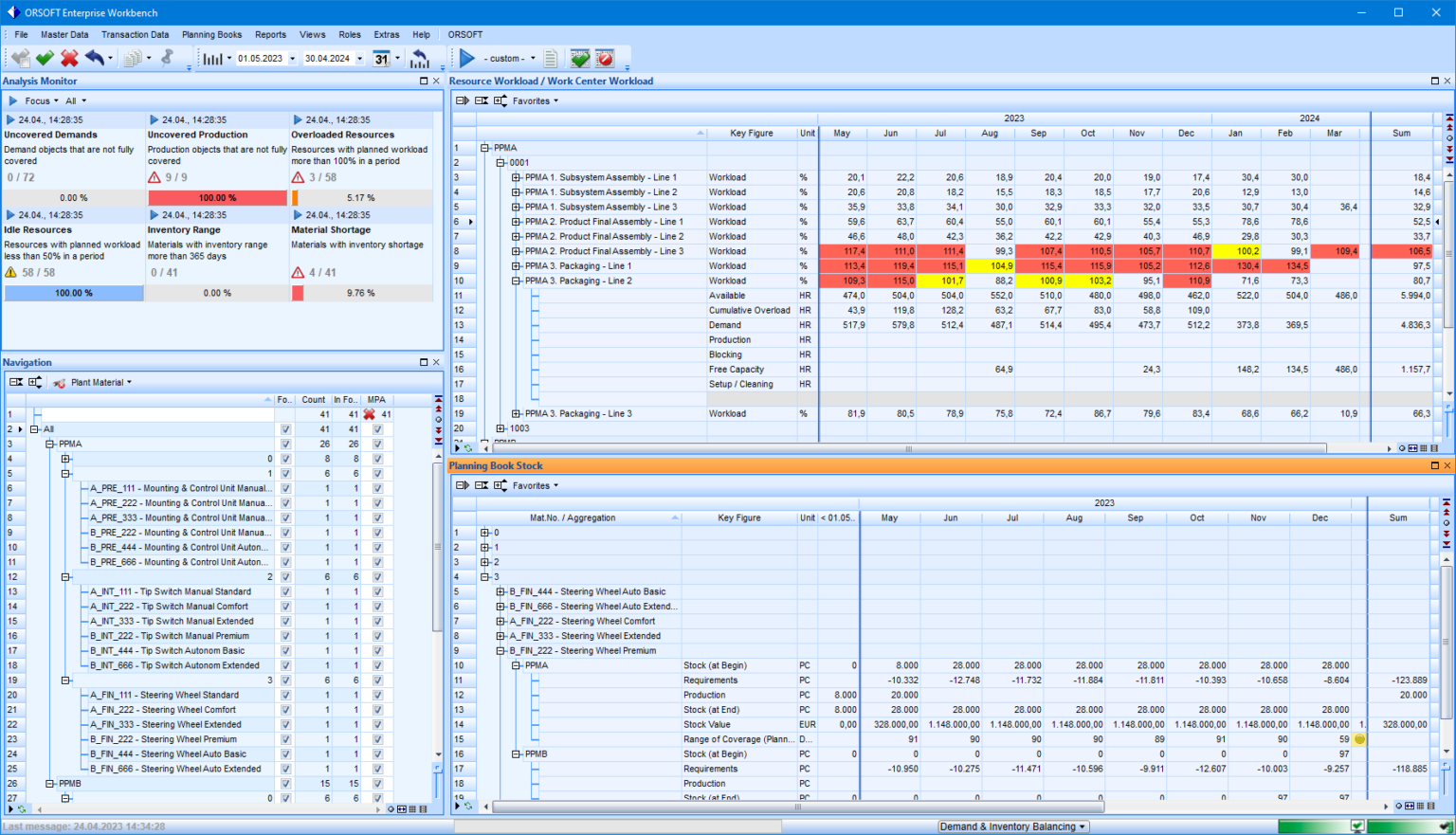Expand the B_FIN_444 Steering Wheel Auto Basic row
This screenshot has height=835, width=1456.
(x=502, y=591)
